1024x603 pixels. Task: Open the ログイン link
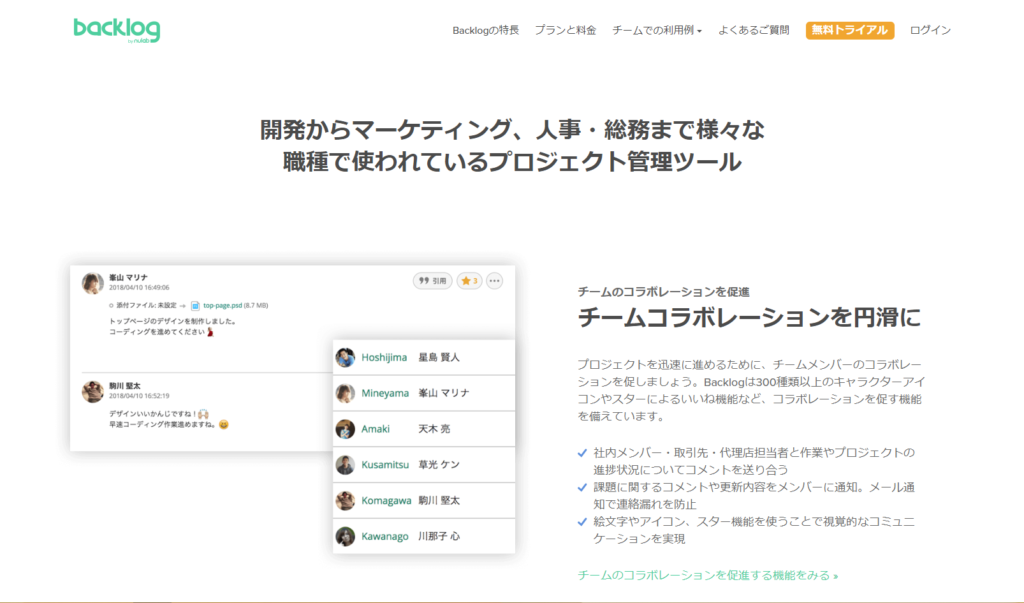pyautogui.click(x=930, y=30)
